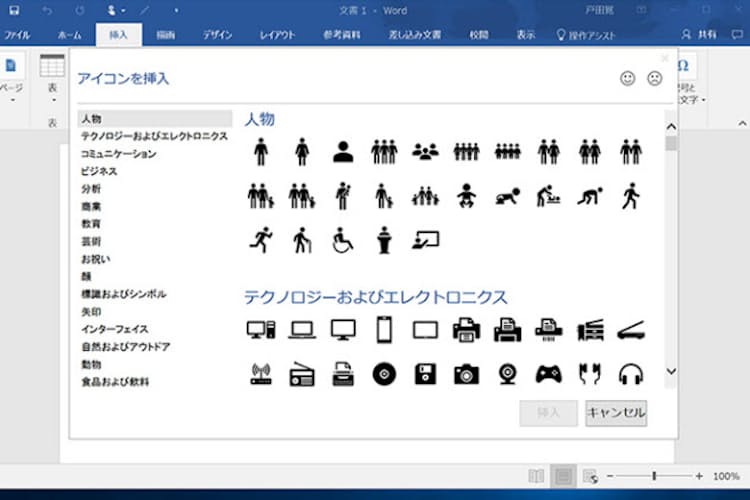Click the smiley face feedback icon
This screenshot has height=500, width=750.
coord(628,78)
